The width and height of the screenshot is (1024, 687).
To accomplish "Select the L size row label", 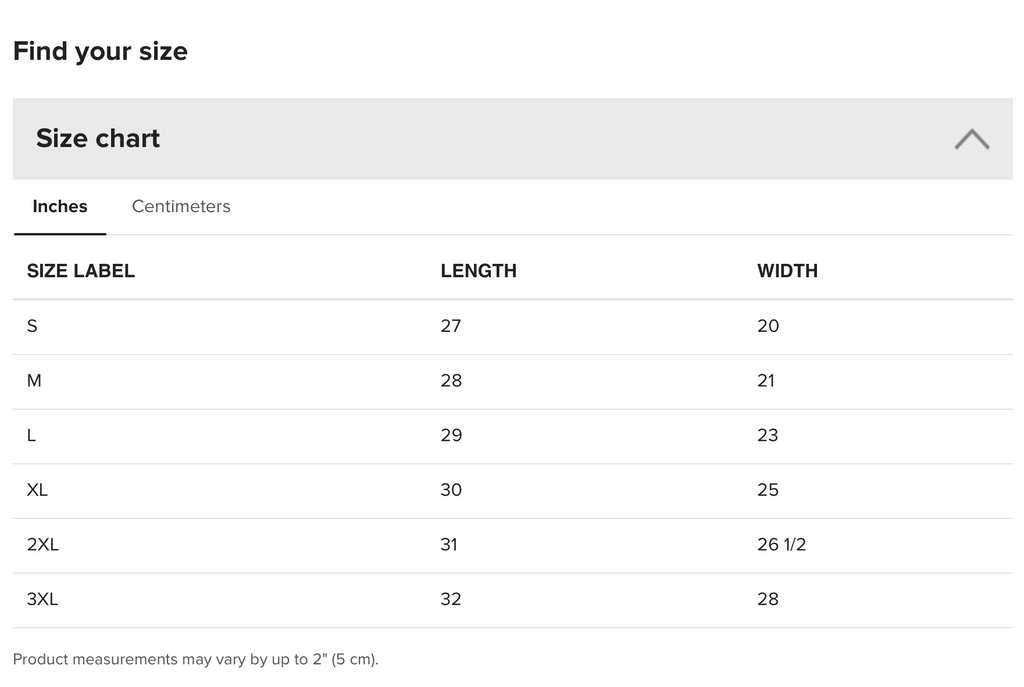I will (x=32, y=435).
